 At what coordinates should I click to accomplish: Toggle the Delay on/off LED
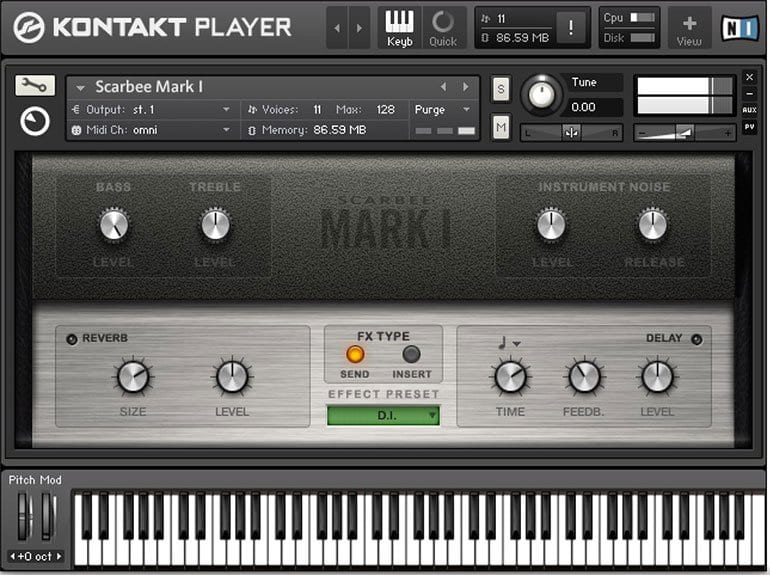pos(696,339)
